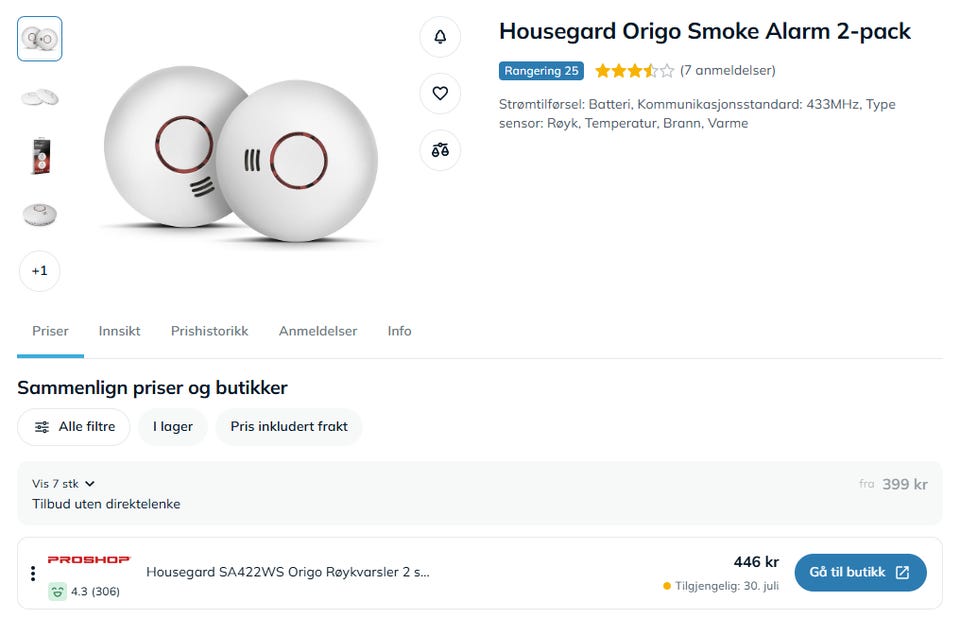Open the Anmeldelser tab

point(318,331)
